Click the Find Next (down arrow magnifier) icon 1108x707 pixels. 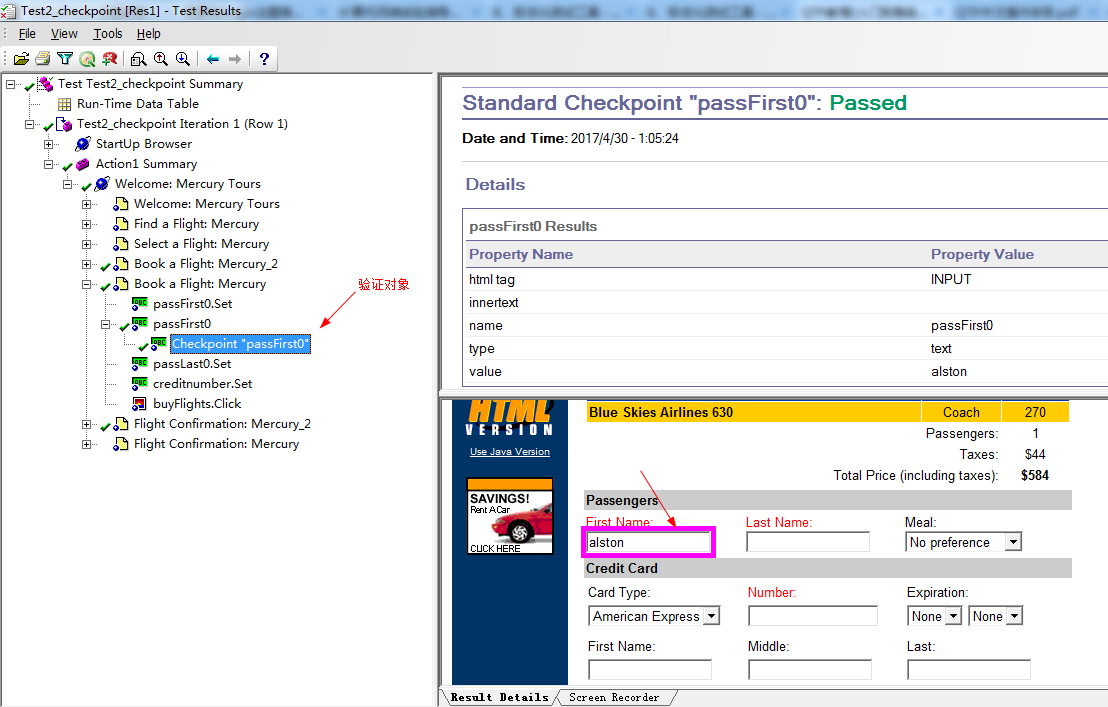[182, 59]
